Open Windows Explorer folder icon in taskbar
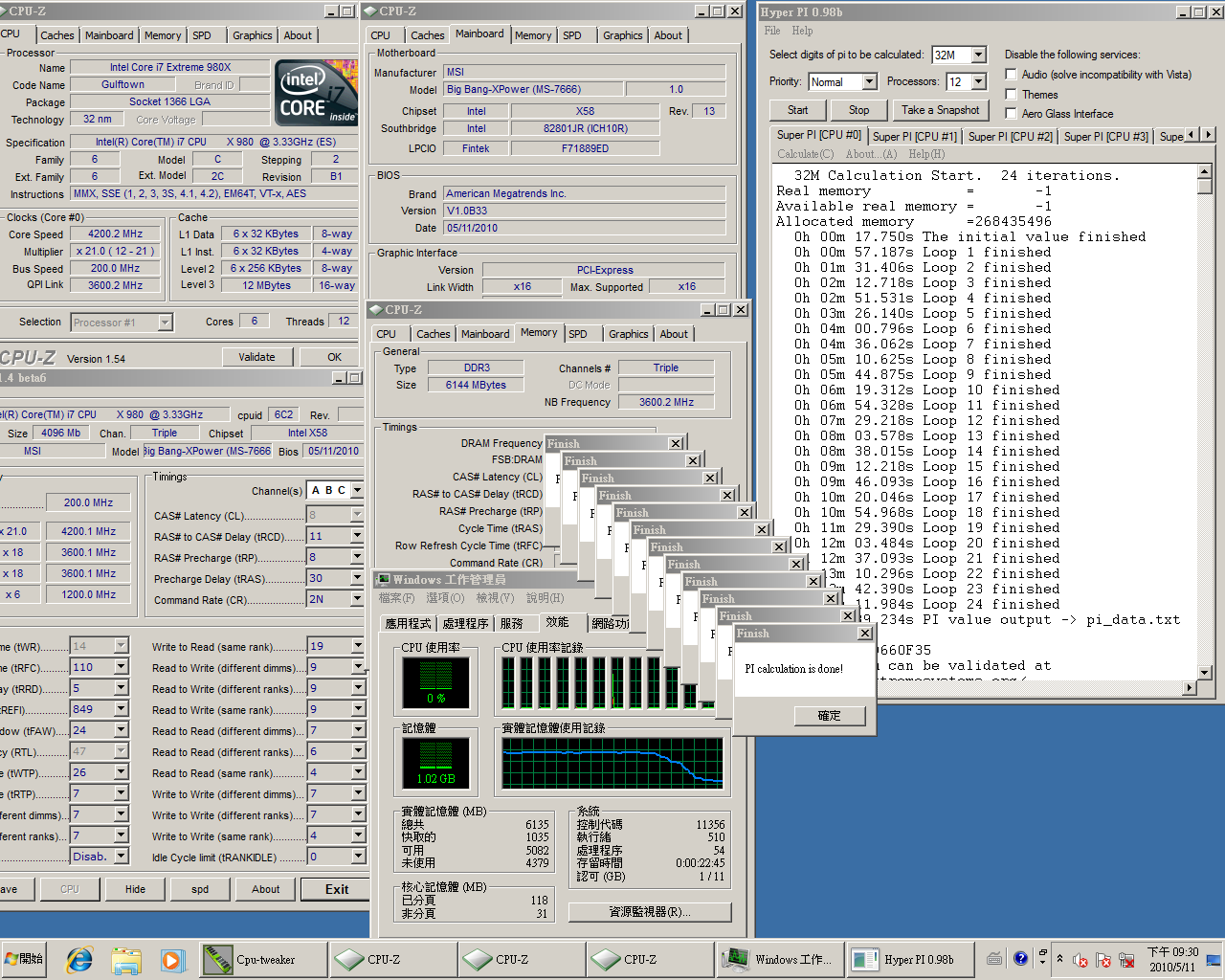 pyautogui.click(x=126, y=959)
